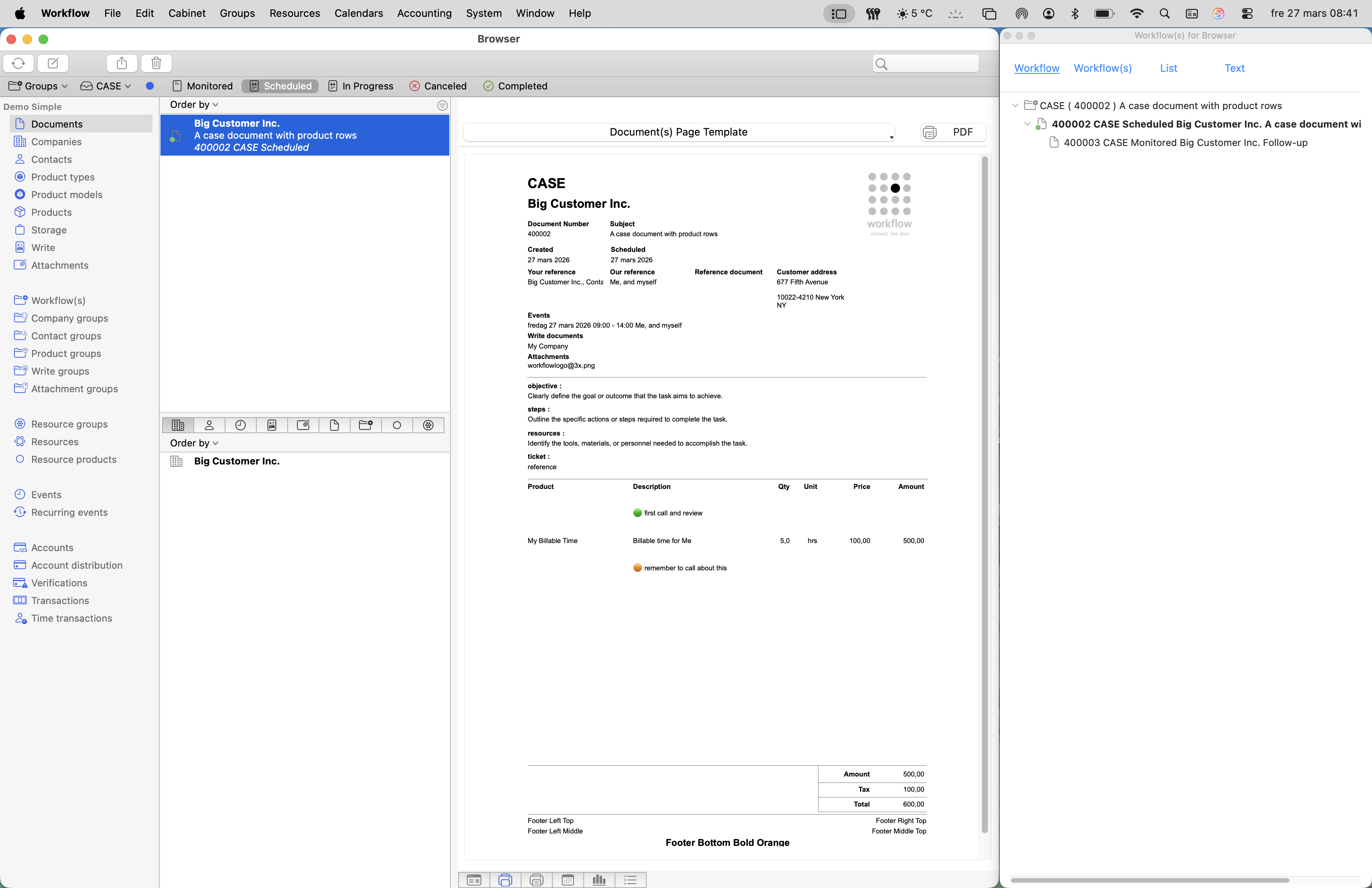The image size is (1372, 888).
Task: Select the paperclip attachments tab icon
Action: [302, 425]
